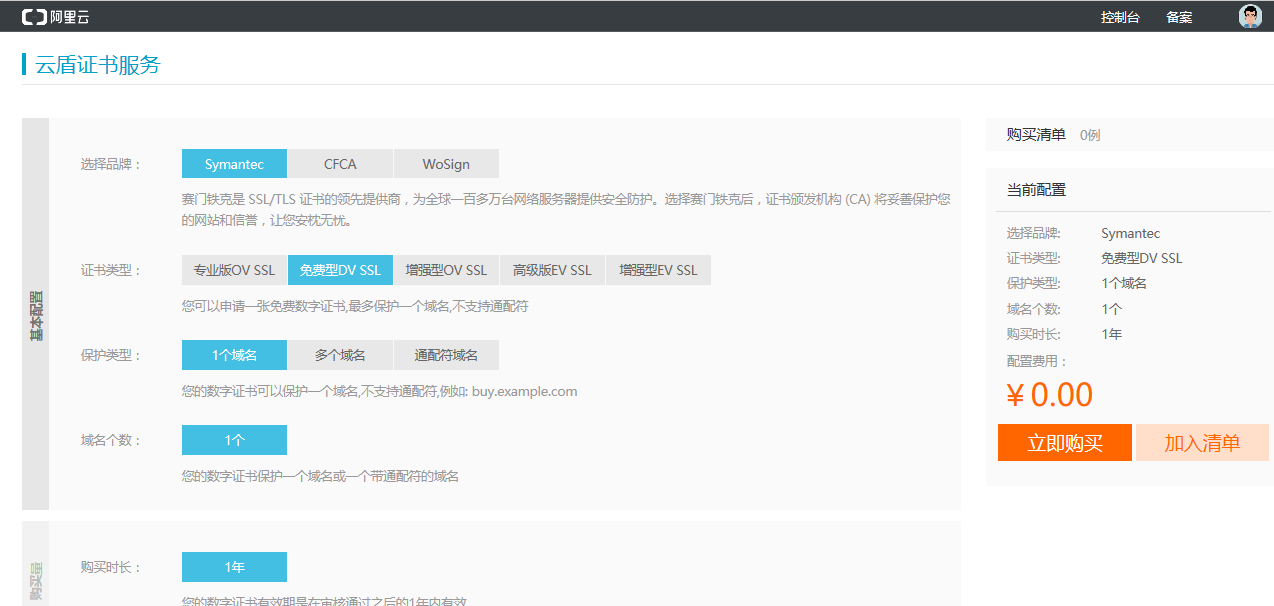The width and height of the screenshot is (1274, 606).
Task: Select WoSign as the brand
Action: tap(446, 164)
